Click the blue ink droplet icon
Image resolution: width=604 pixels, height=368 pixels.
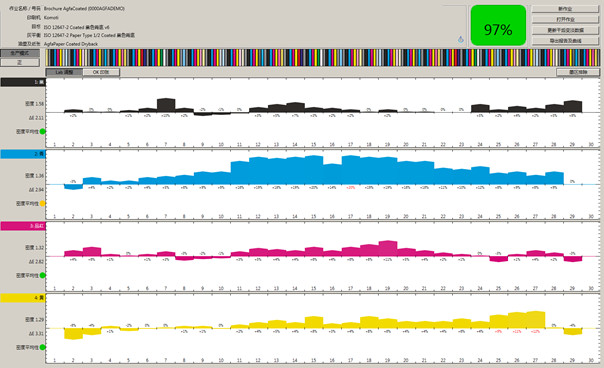[461, 39]
